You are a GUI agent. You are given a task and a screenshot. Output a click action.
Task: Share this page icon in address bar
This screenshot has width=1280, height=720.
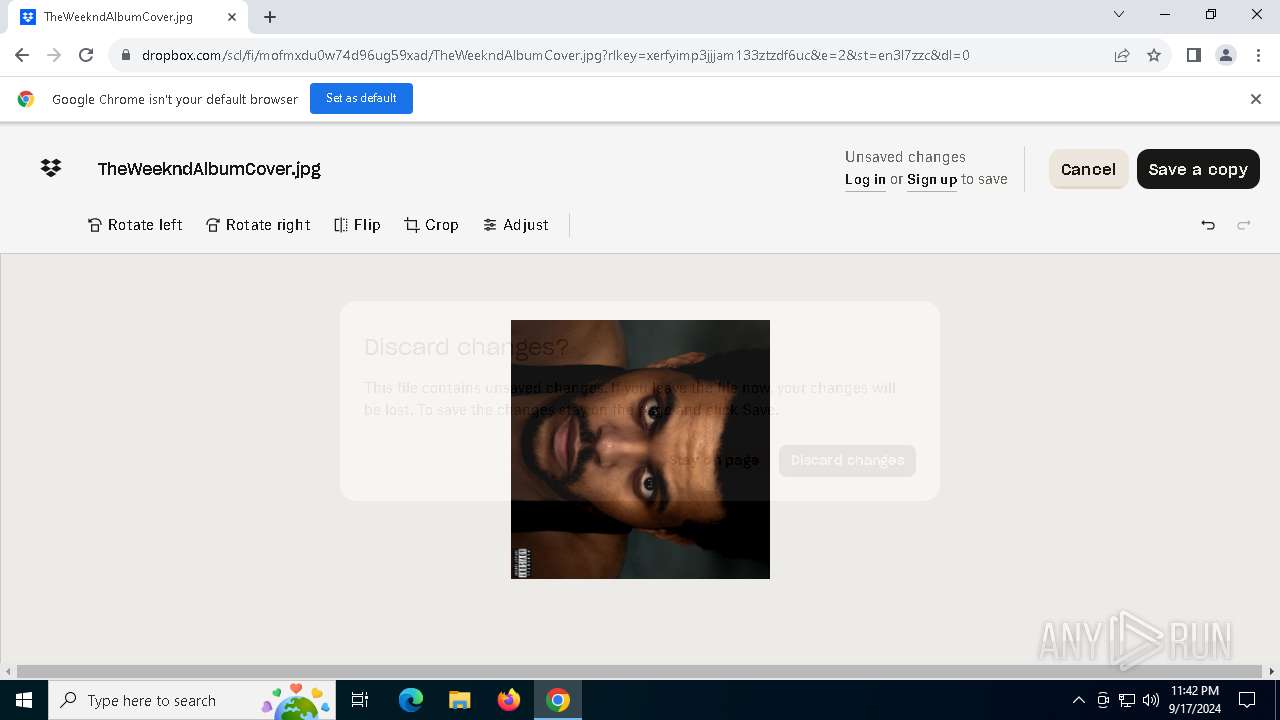1122,55
